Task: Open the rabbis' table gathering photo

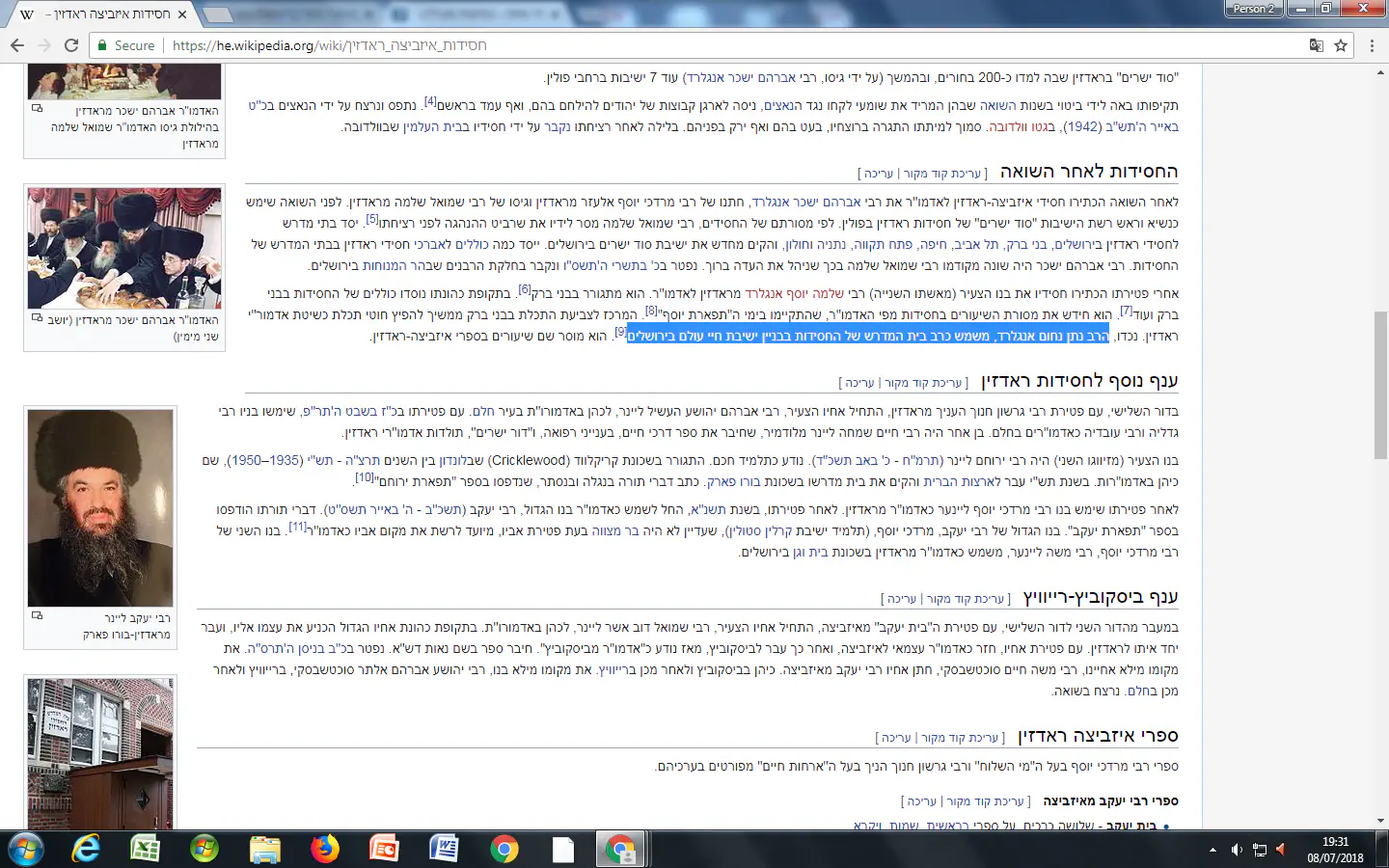Action: point(124,248)
